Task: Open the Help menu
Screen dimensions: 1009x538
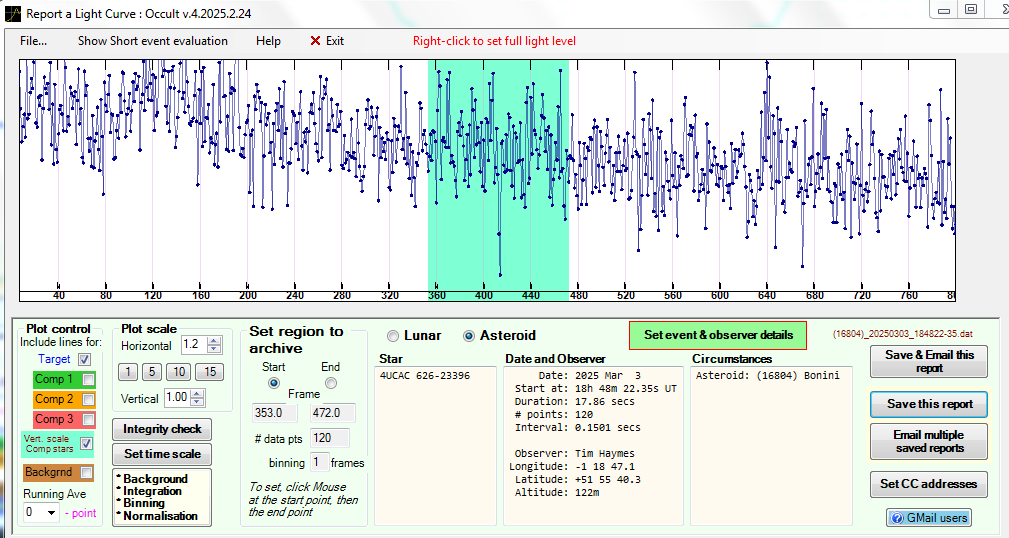Action: click(x=268, y=41)
